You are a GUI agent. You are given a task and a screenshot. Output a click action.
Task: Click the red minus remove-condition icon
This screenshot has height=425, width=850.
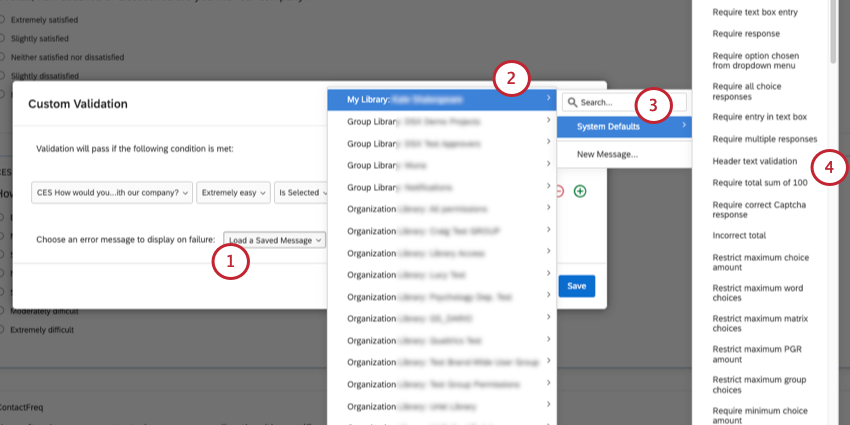pos(559,191)
